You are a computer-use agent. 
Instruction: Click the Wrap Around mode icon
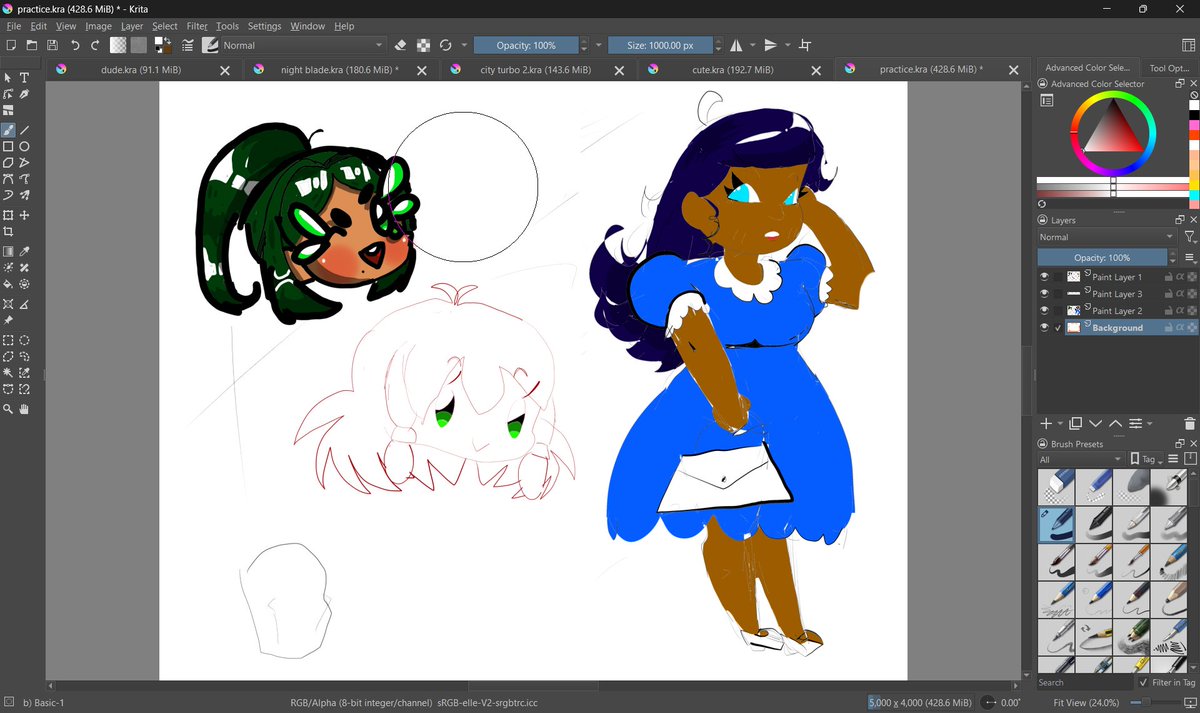[x=805, y=45]
